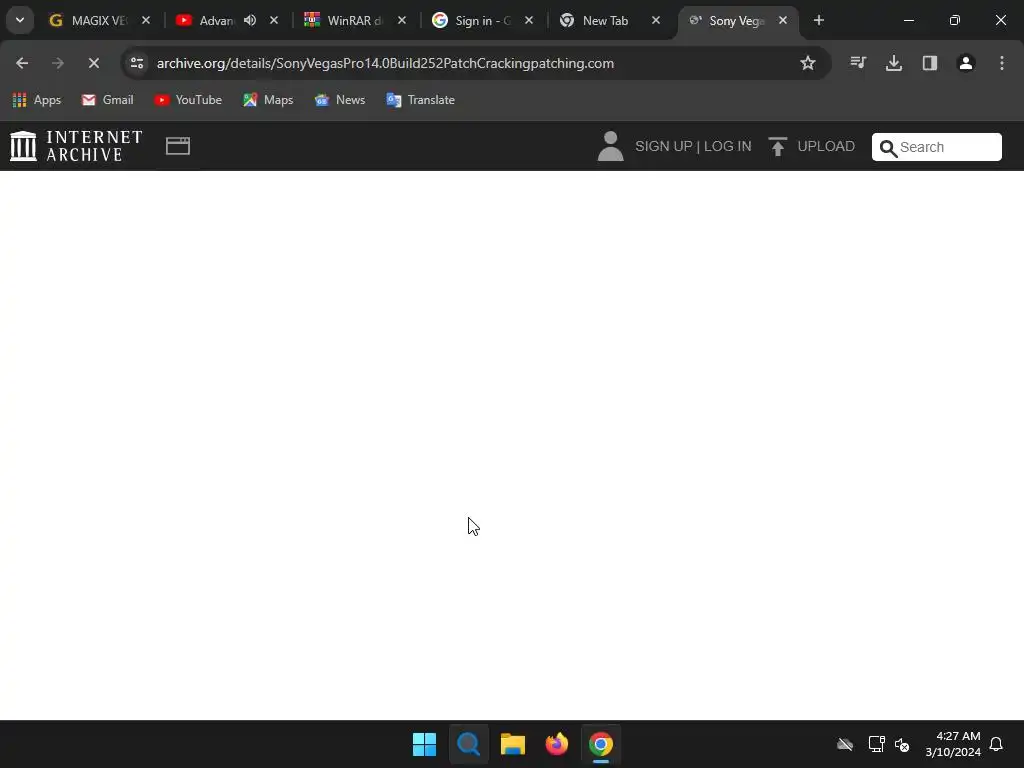Screen dimensions: 1024x768
Task: View site information icon in address bar
Action: pyautogui.click(x=137, y=63)
